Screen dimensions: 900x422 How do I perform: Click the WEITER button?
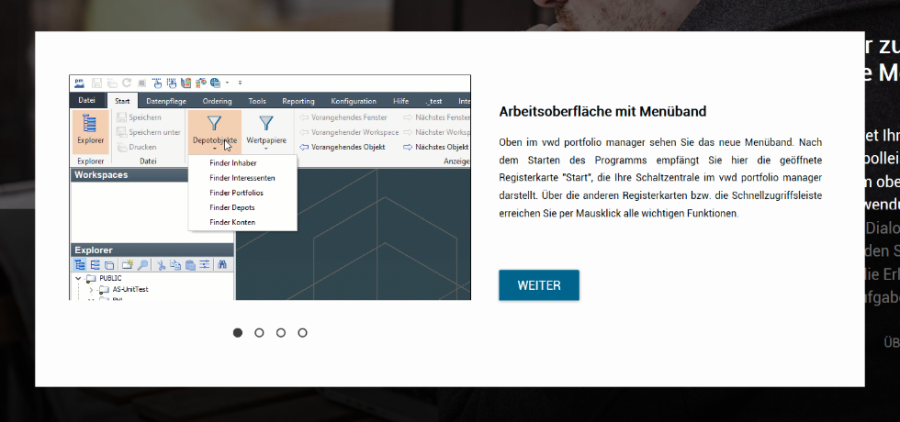539,285
